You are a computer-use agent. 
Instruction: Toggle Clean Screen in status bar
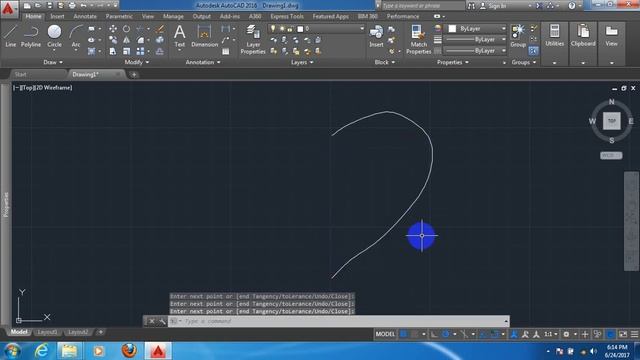click(x=623, y=334)
